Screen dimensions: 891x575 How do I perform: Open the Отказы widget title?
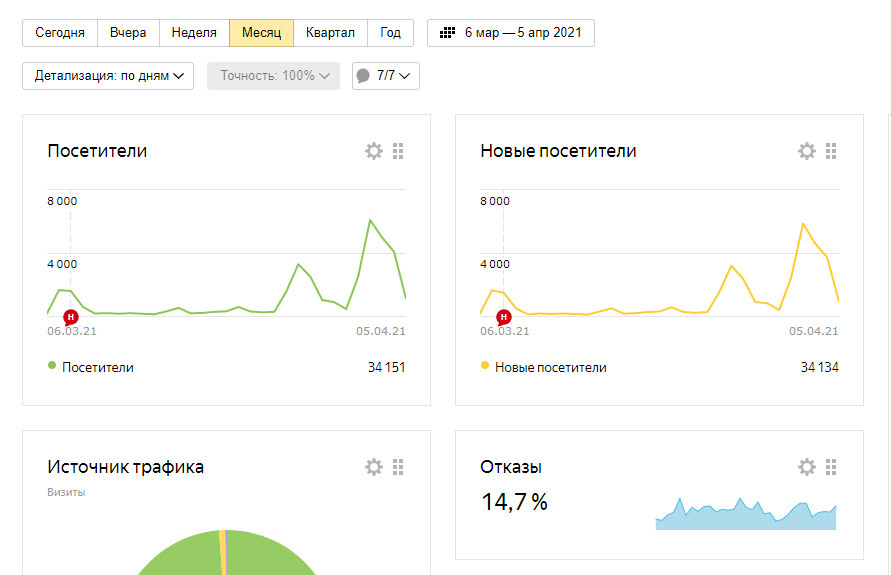[511, 467]
